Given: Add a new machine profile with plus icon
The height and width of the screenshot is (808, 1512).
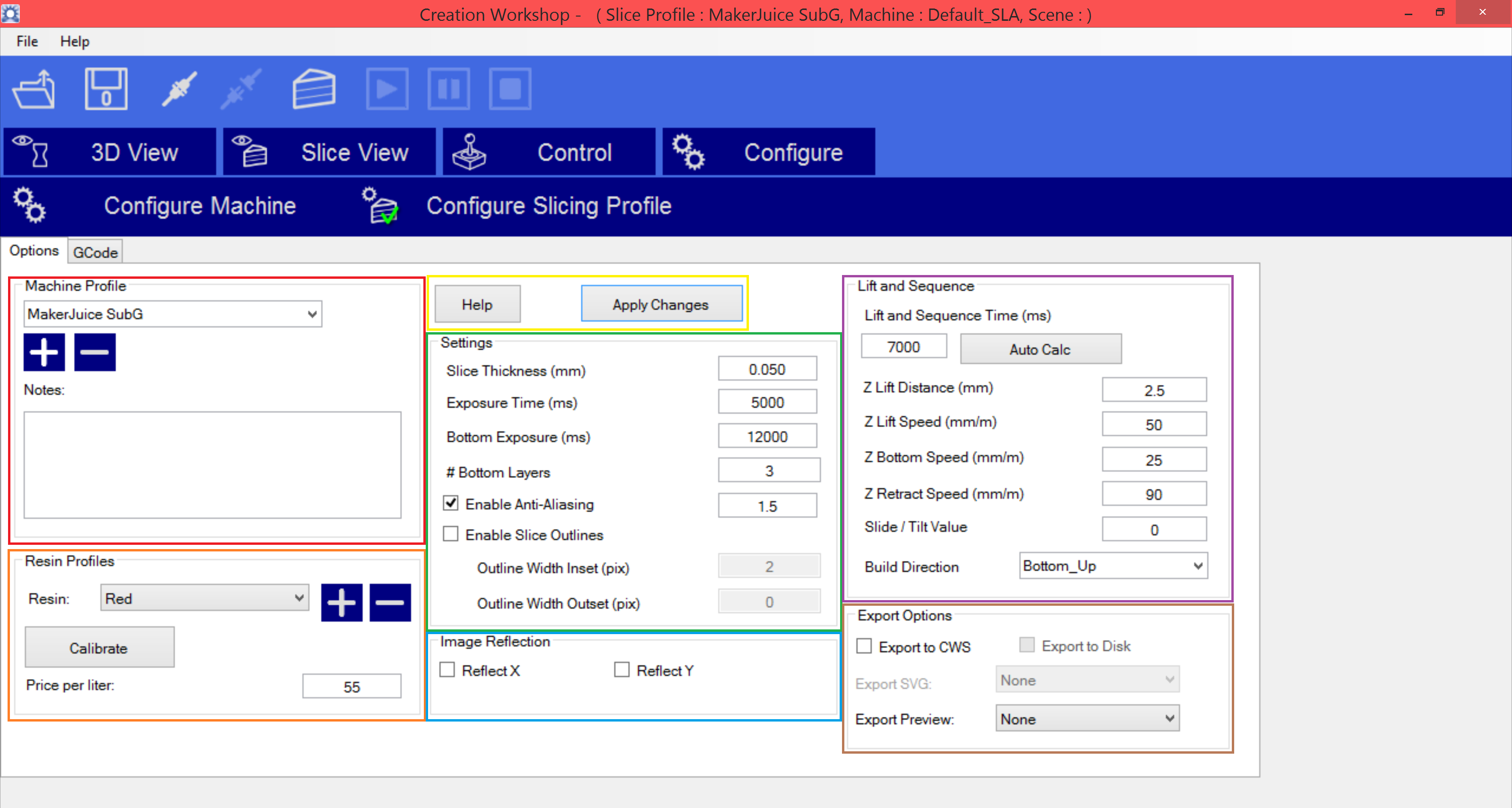Looking at the screenshot, I should click(x=44, y=352).
